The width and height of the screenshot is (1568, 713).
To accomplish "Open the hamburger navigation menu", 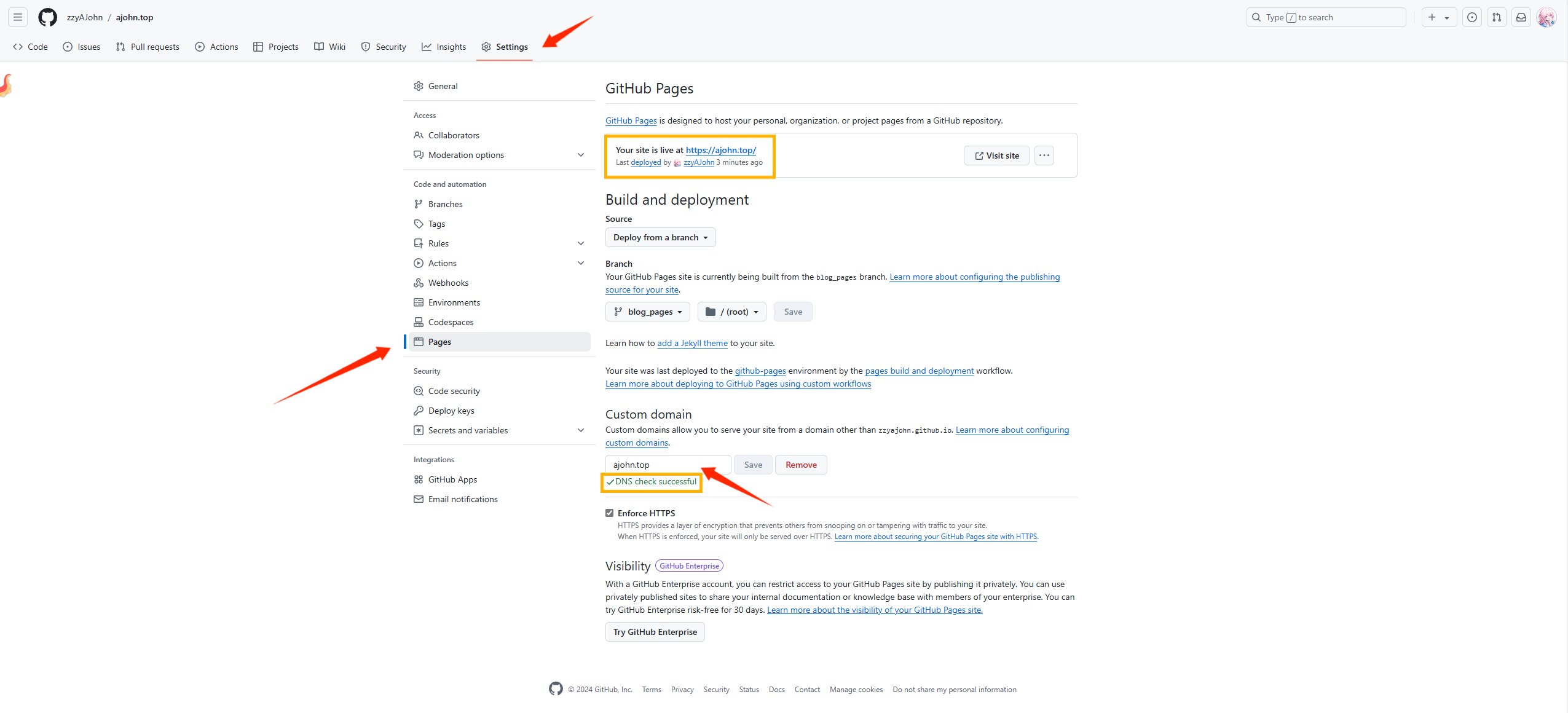I will click(x=18, y=17).
